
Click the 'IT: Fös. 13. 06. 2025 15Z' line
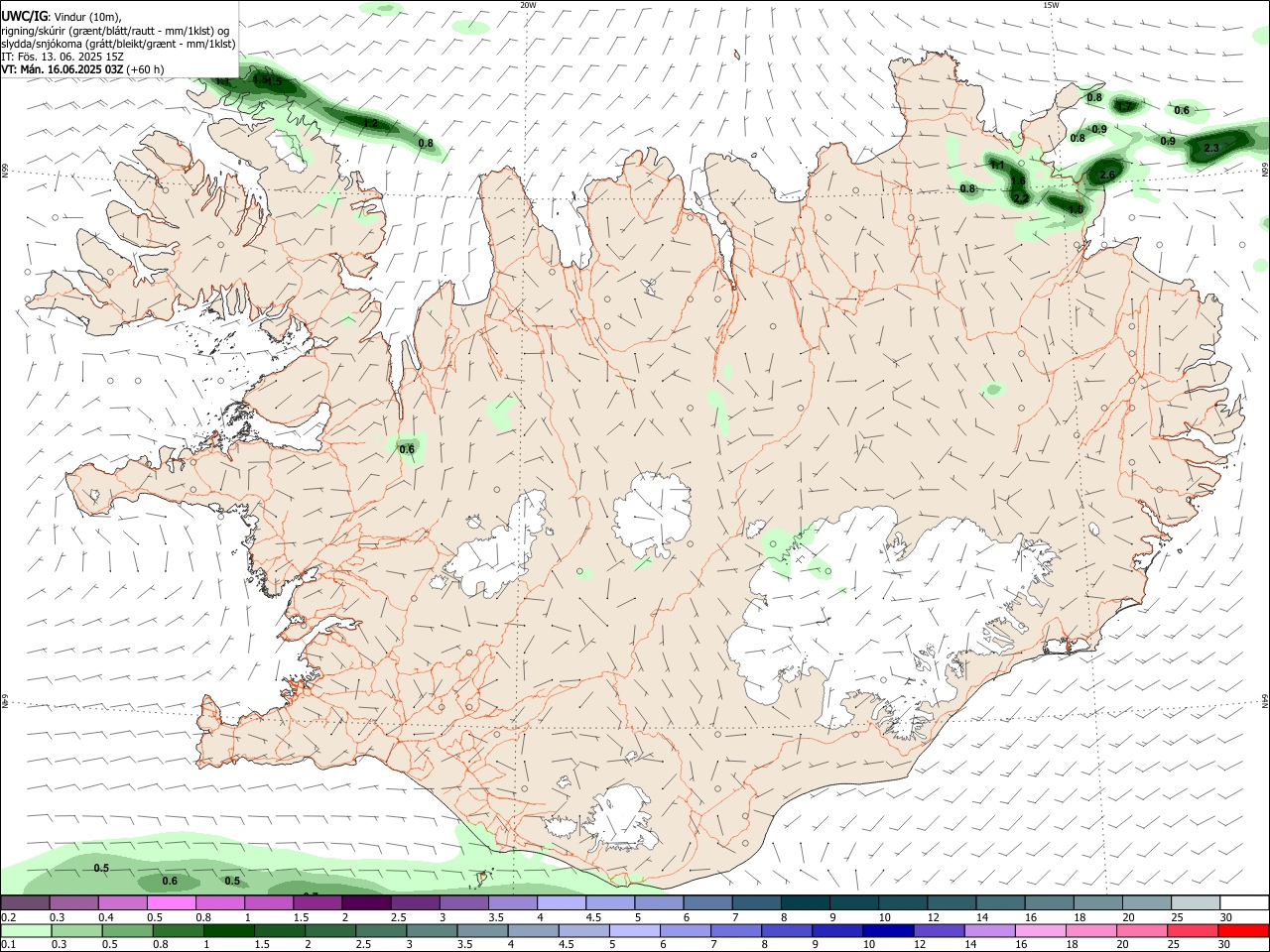click(63, 57)
